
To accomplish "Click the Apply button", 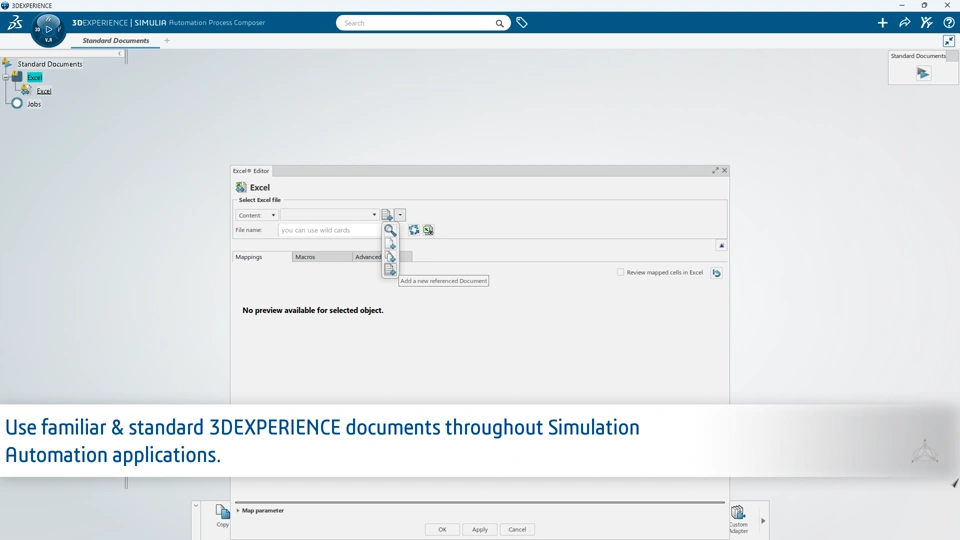I will (480, 530).
